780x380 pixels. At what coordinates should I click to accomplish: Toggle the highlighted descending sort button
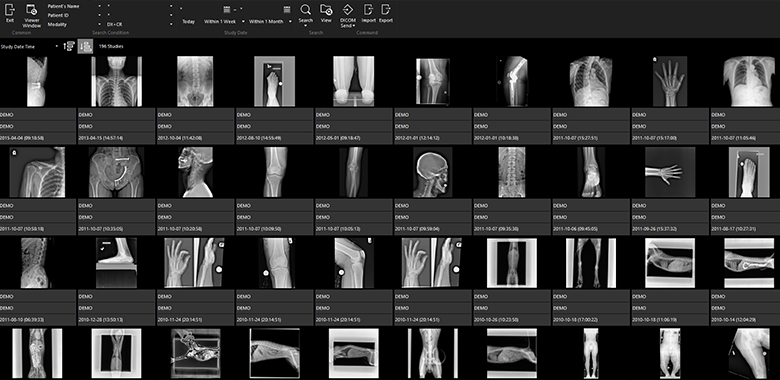(86, 46)
